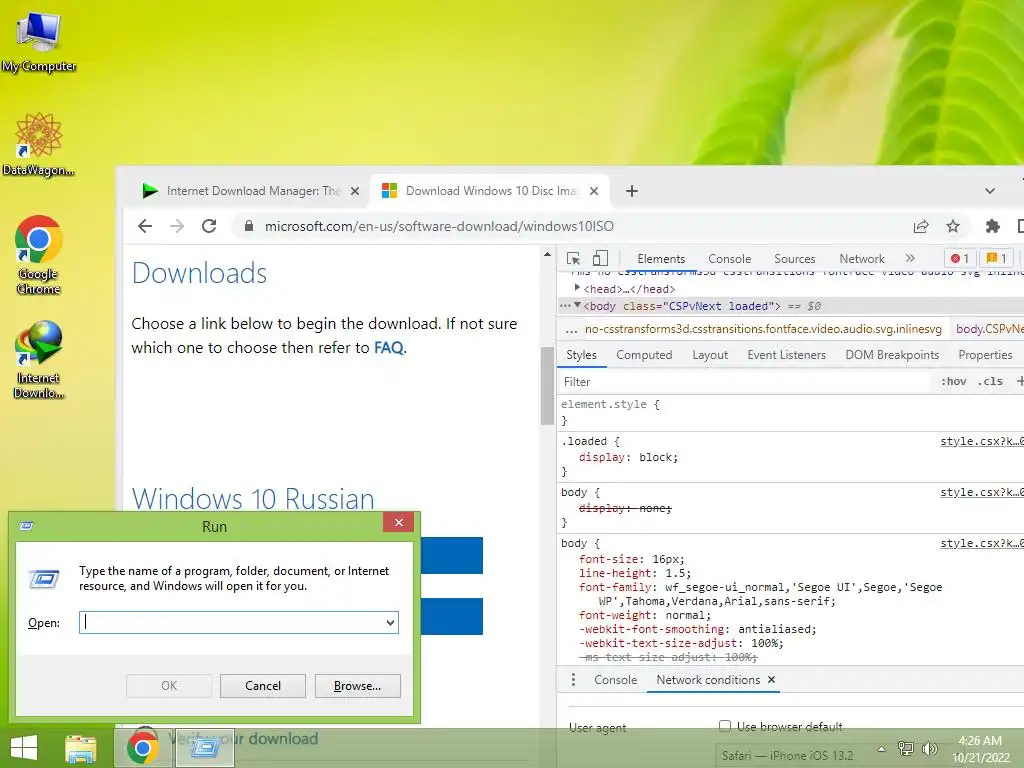Collapse the body element node
Screen dimensions: 1024x768
coord(577,305)
